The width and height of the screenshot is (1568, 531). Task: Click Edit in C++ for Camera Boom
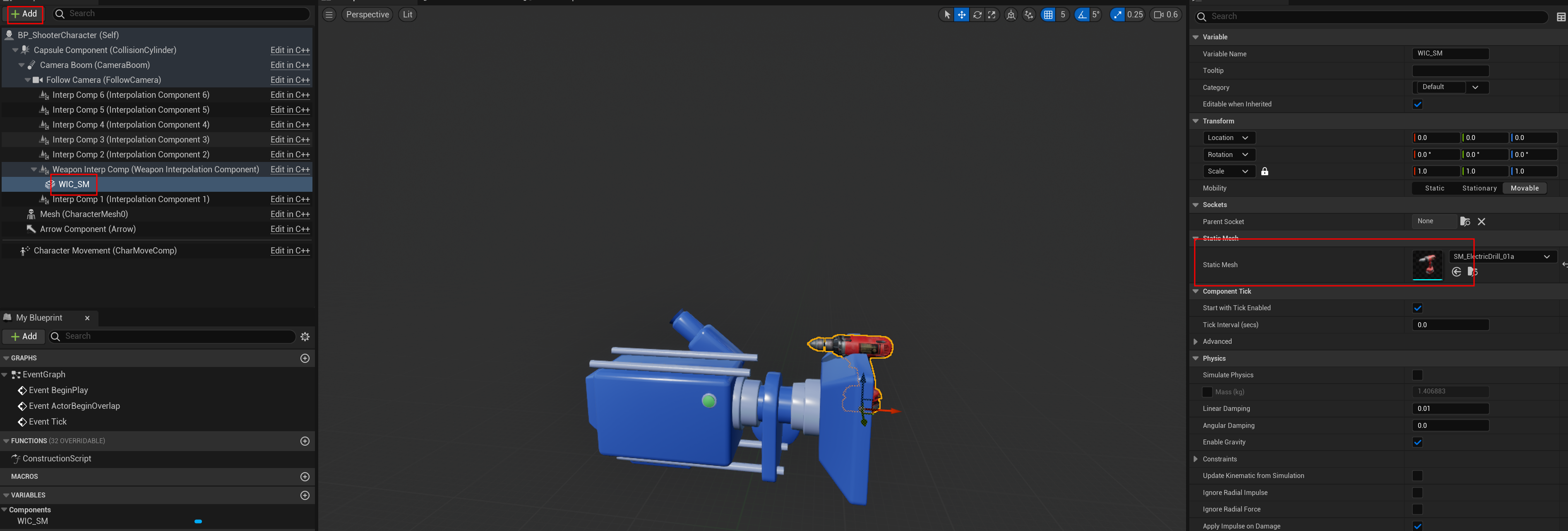pyautogui.click(x=290, y=65)
